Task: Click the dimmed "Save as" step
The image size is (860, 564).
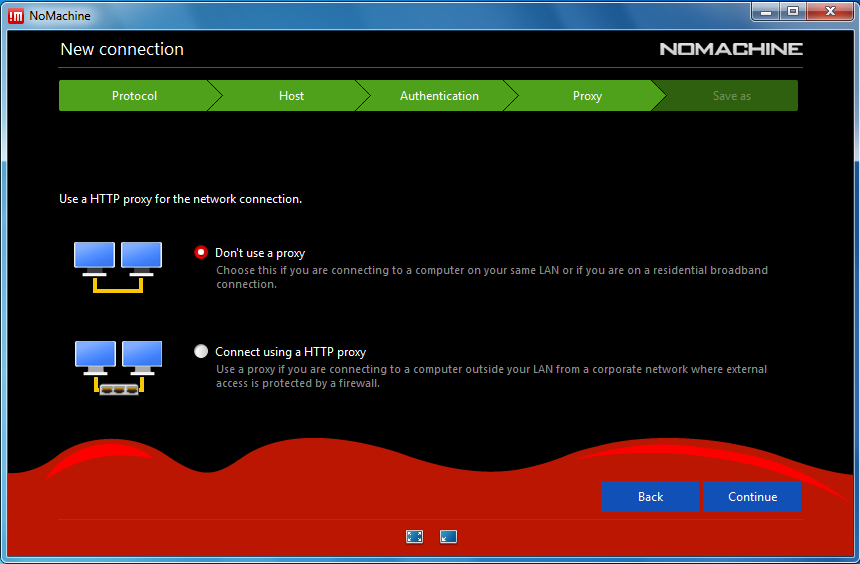Action: [x=731, y=96]
